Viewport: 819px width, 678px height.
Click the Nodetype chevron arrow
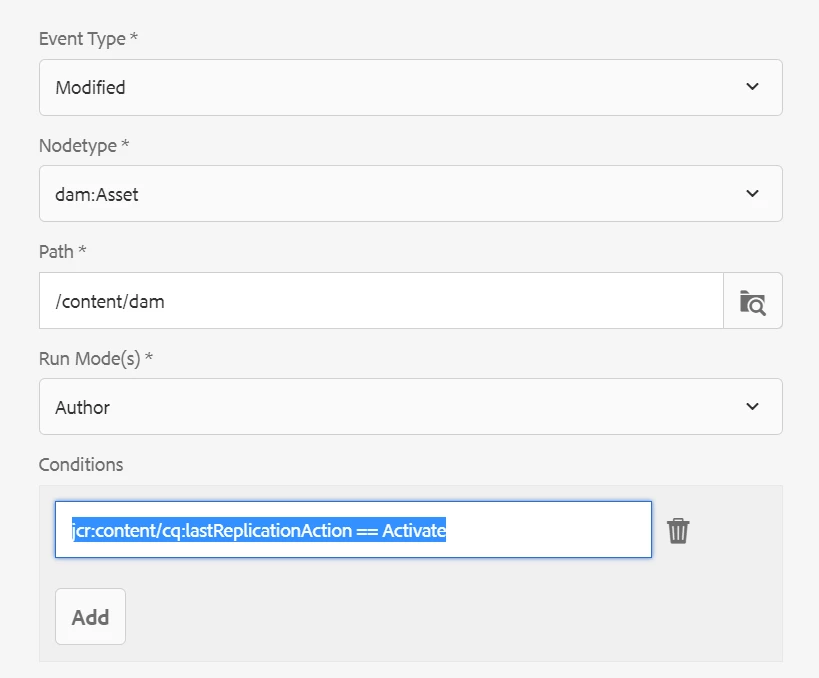click(x=752, y=194)
